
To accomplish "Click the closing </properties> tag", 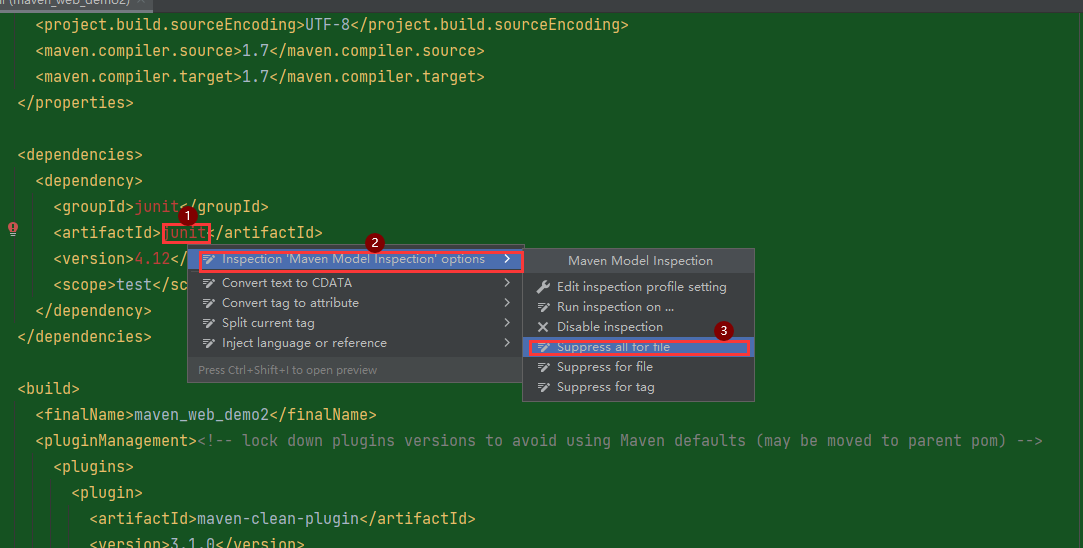I will (x=76, y=103).
